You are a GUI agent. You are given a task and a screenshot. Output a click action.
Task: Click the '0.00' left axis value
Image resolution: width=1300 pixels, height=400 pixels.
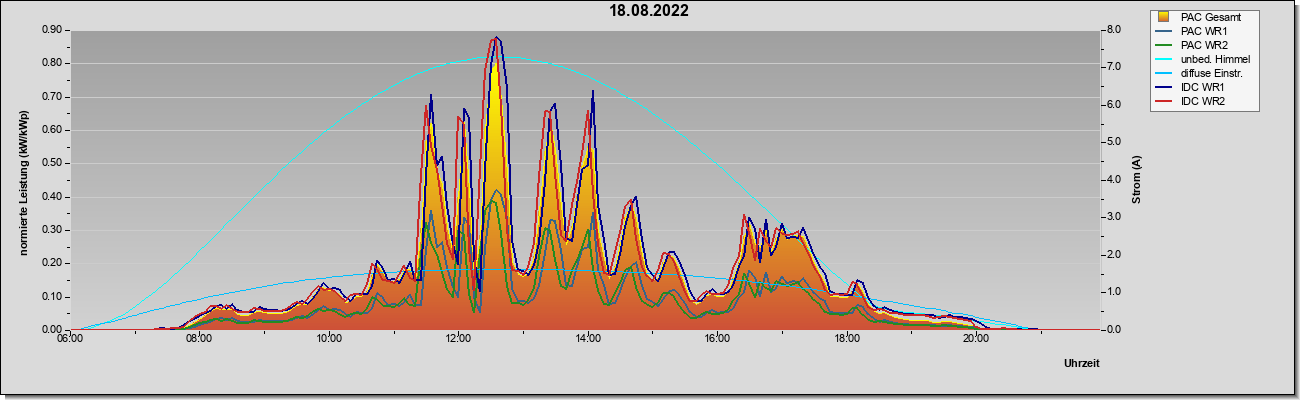point(52,330)
